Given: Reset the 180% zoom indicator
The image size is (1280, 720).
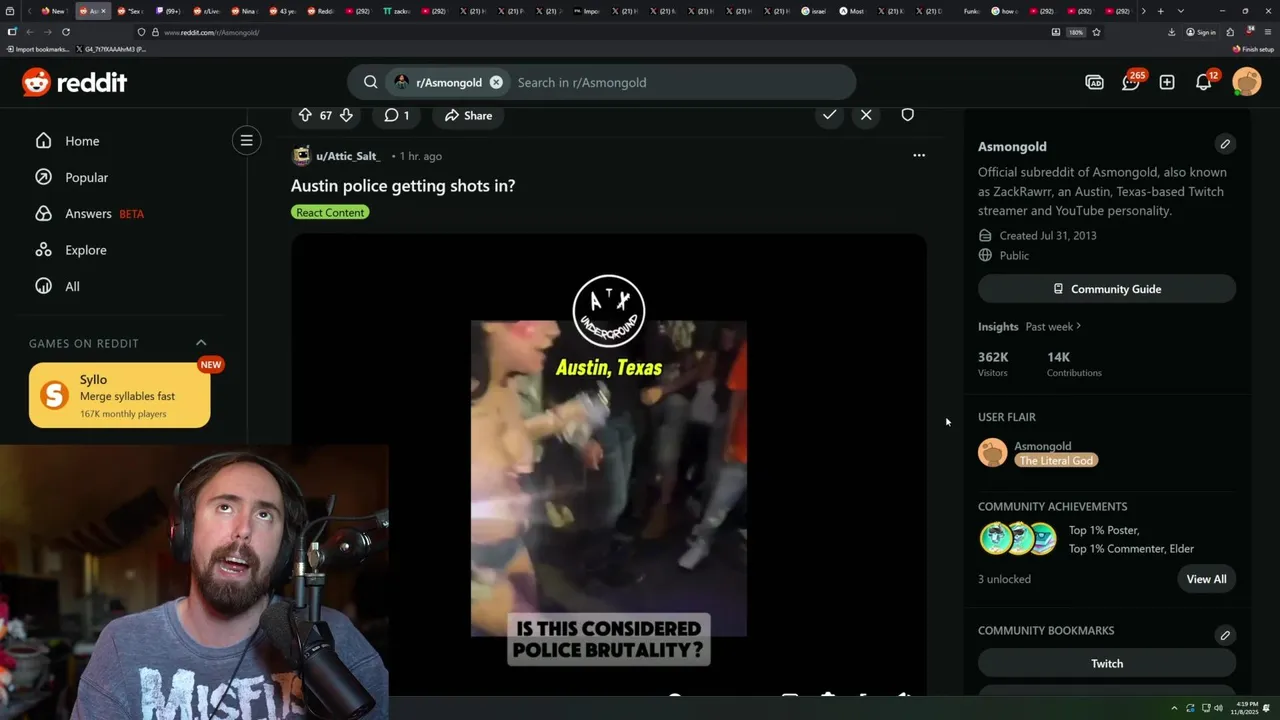Looking at the screenshot, I should tap(1076, 32).
